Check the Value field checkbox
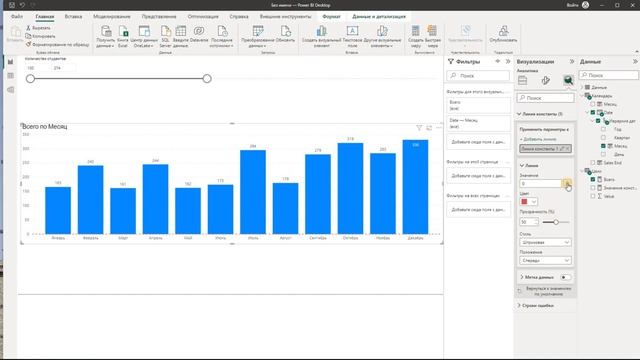Screen dimensions: 640x360 coord(593,196)
